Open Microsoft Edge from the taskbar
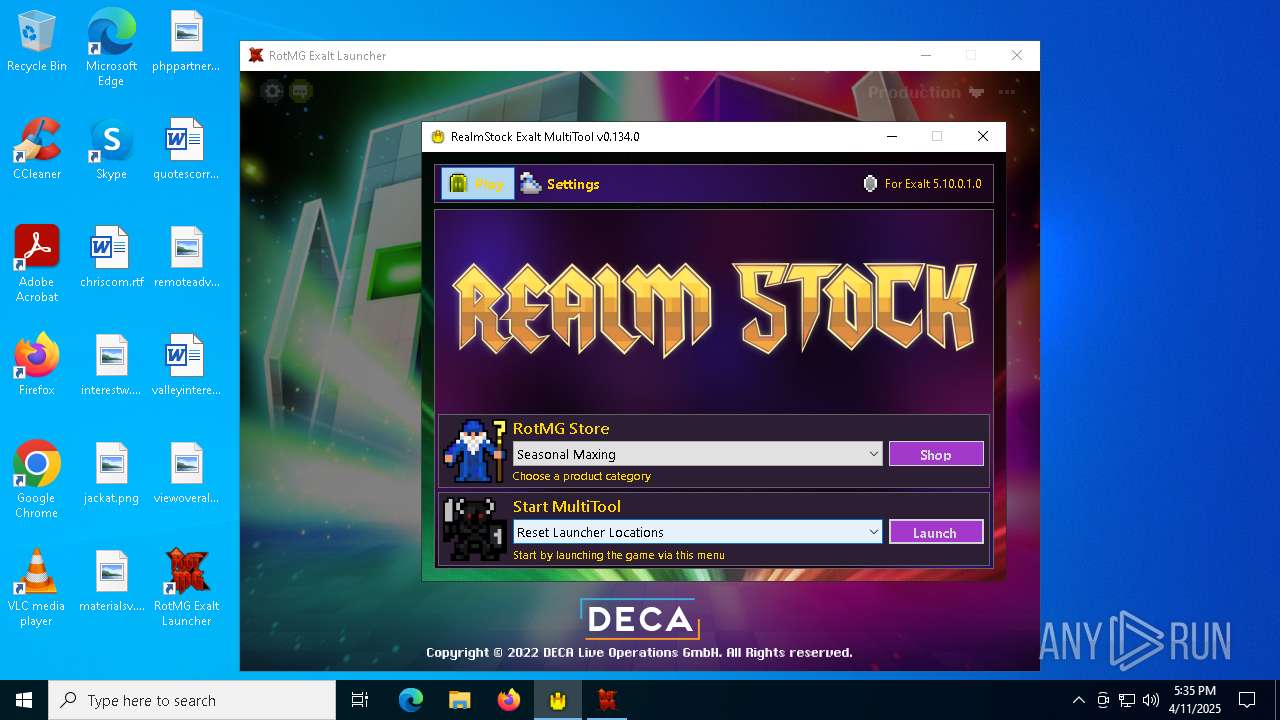This screenshot has height=720, width=1280. pos(411,700)
